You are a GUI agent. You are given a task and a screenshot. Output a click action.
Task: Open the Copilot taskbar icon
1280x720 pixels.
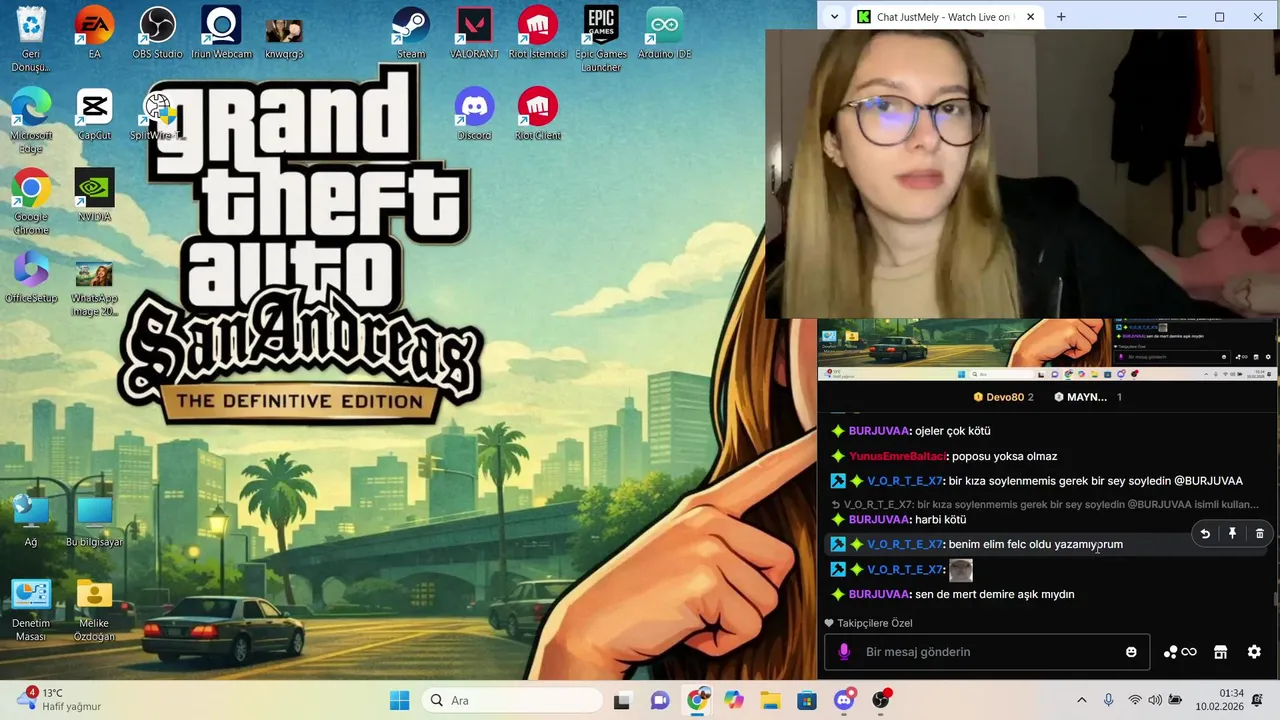point(734,700)
